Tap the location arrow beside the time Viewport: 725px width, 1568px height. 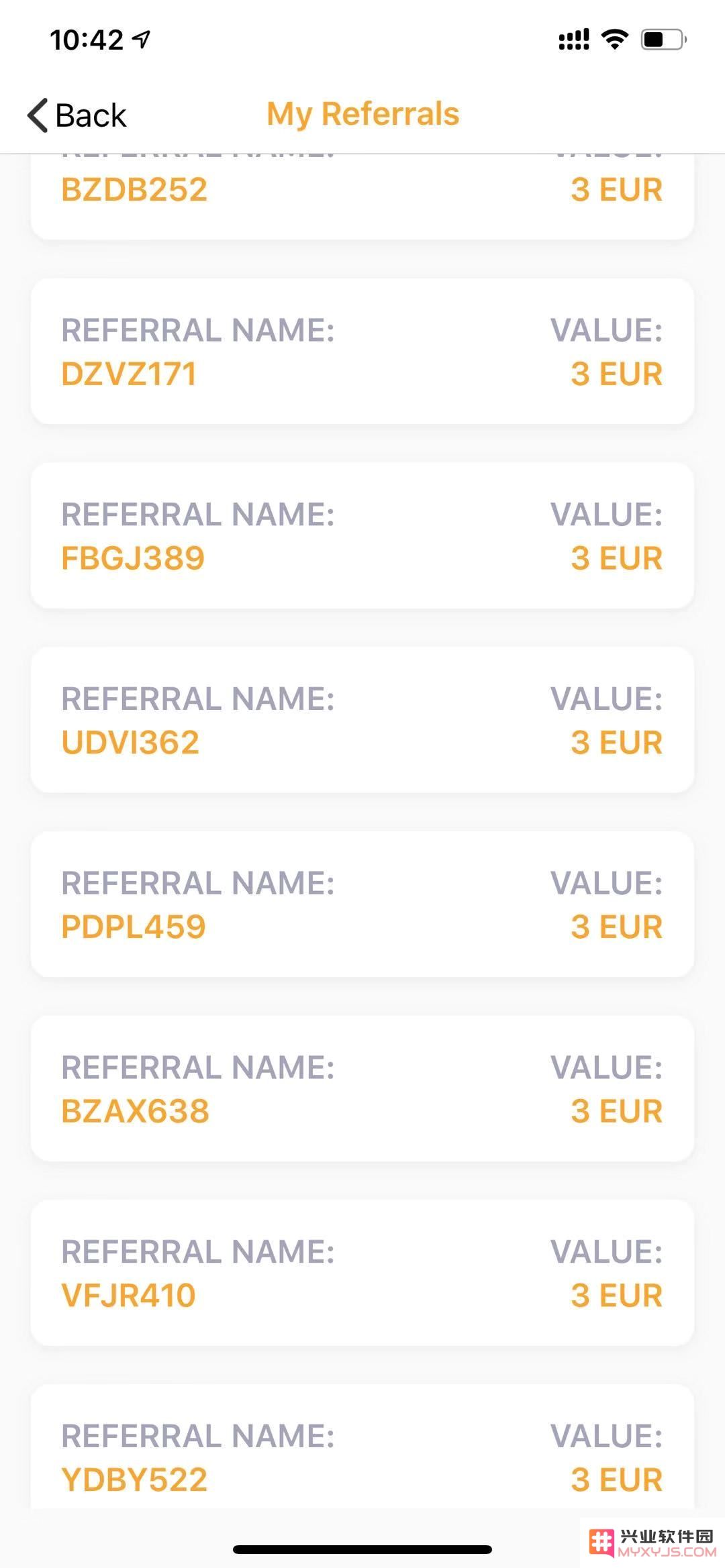point(141,40)
